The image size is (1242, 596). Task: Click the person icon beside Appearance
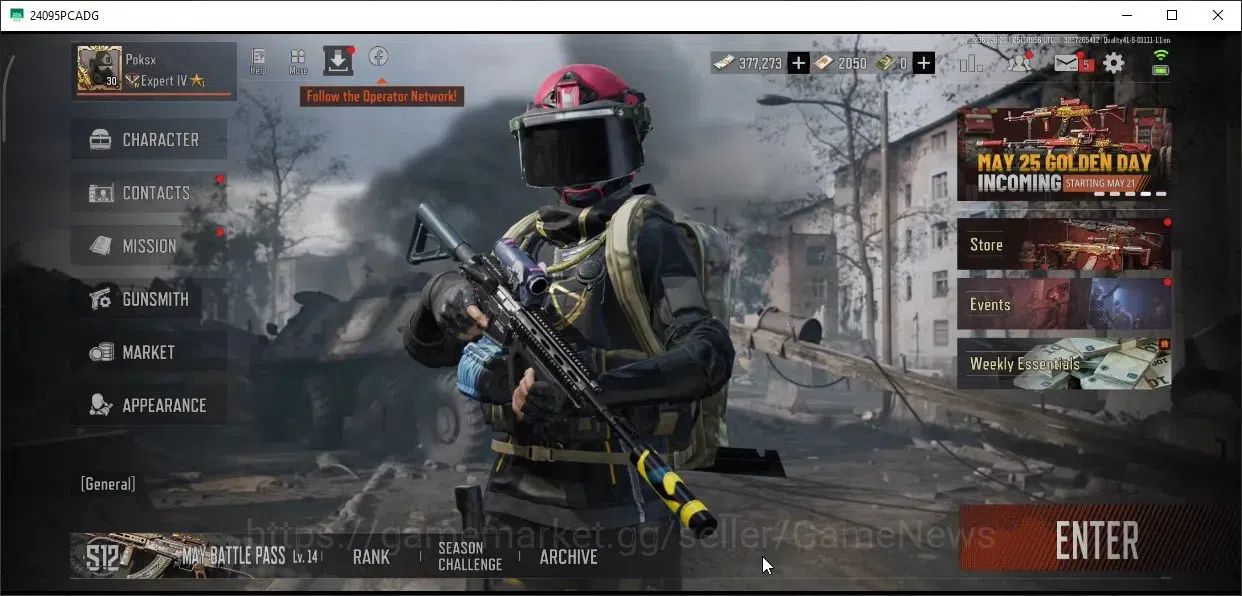click(x=100, y=405)
